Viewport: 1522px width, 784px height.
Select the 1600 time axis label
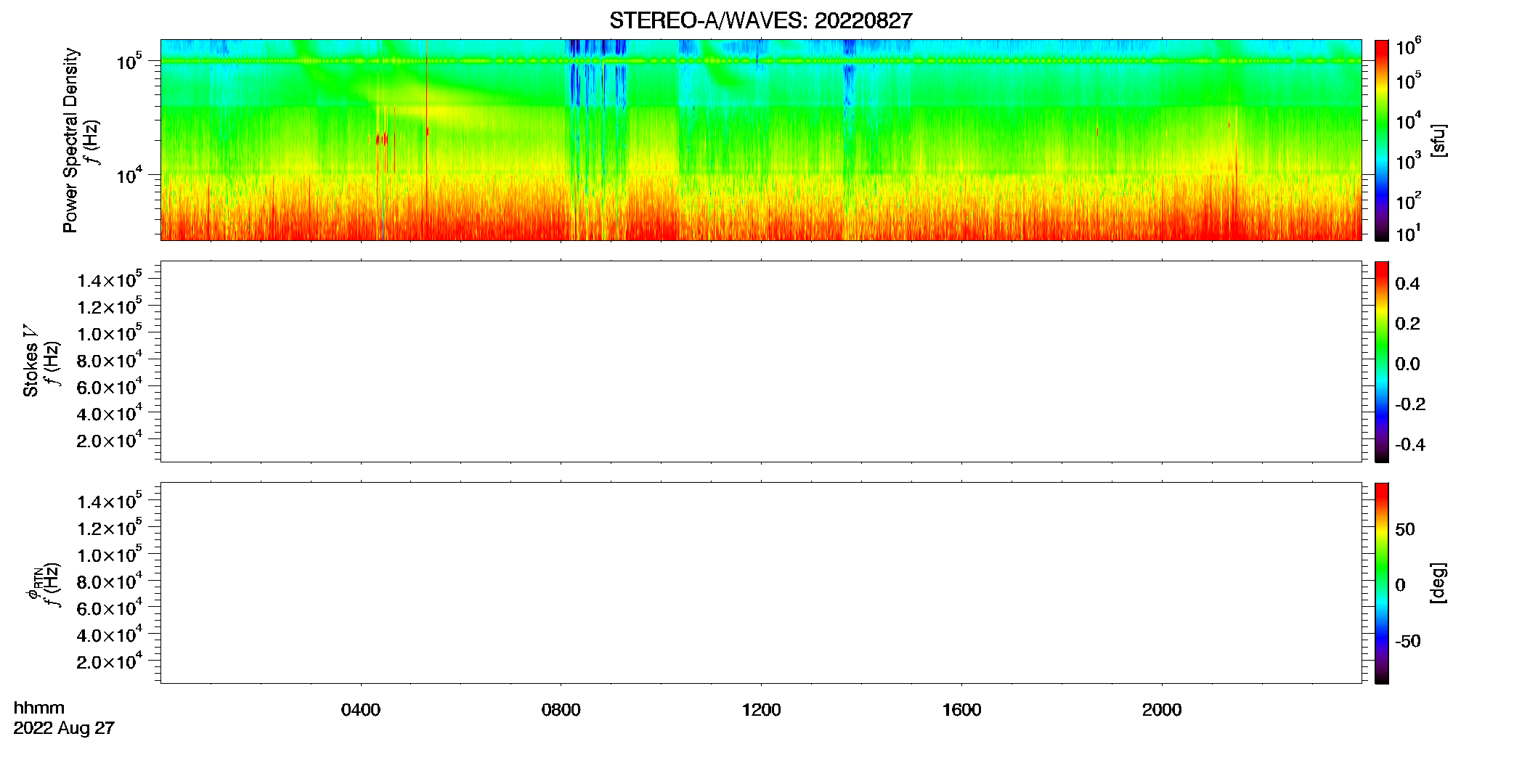(961, 710)
